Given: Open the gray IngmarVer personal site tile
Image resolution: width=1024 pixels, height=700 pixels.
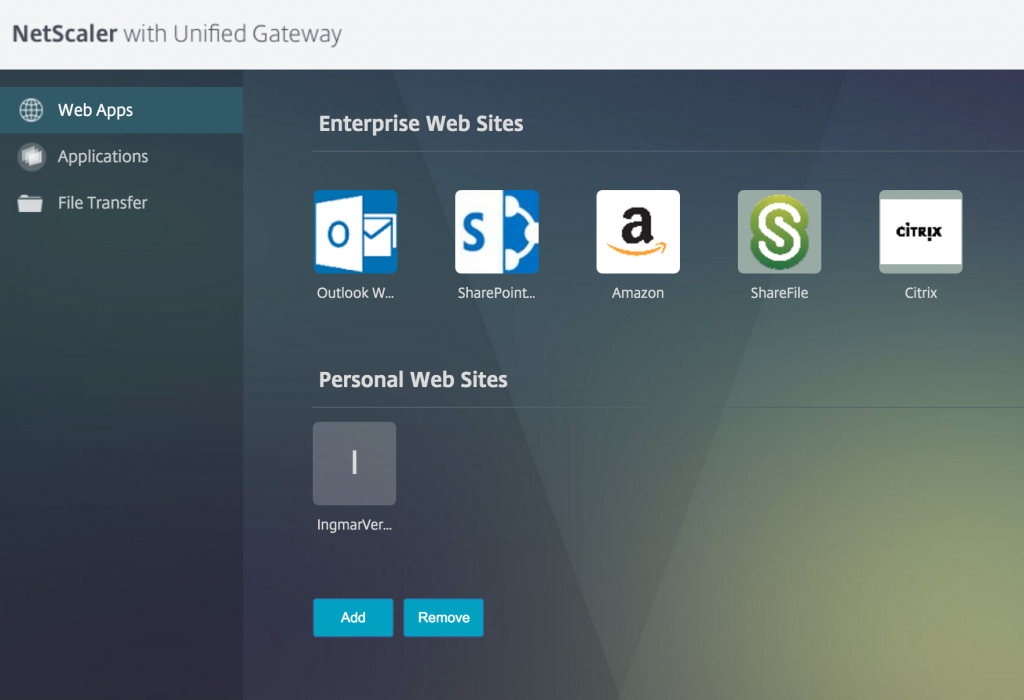Looking at the screenshot, I should coord(354,463).
